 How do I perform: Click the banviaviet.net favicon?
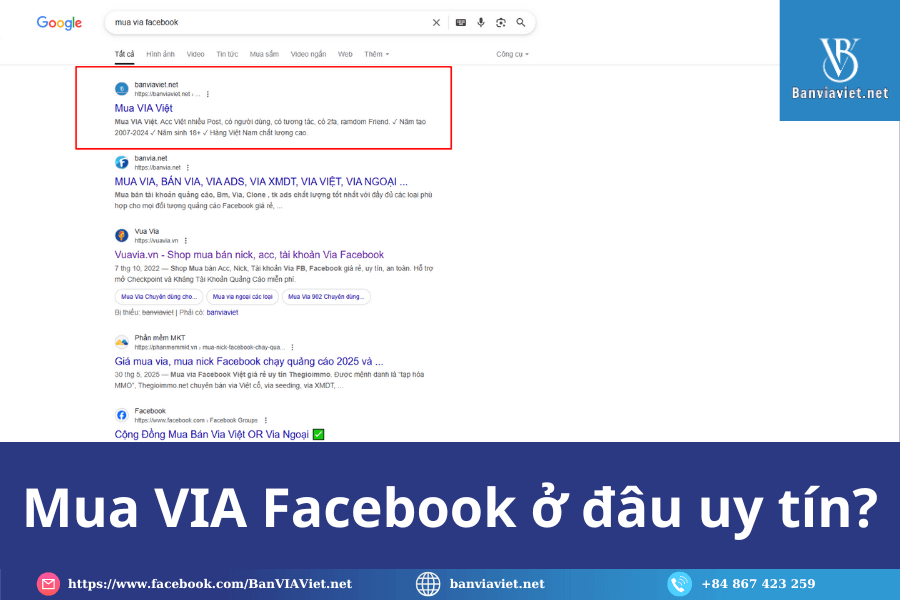[122, 89]
